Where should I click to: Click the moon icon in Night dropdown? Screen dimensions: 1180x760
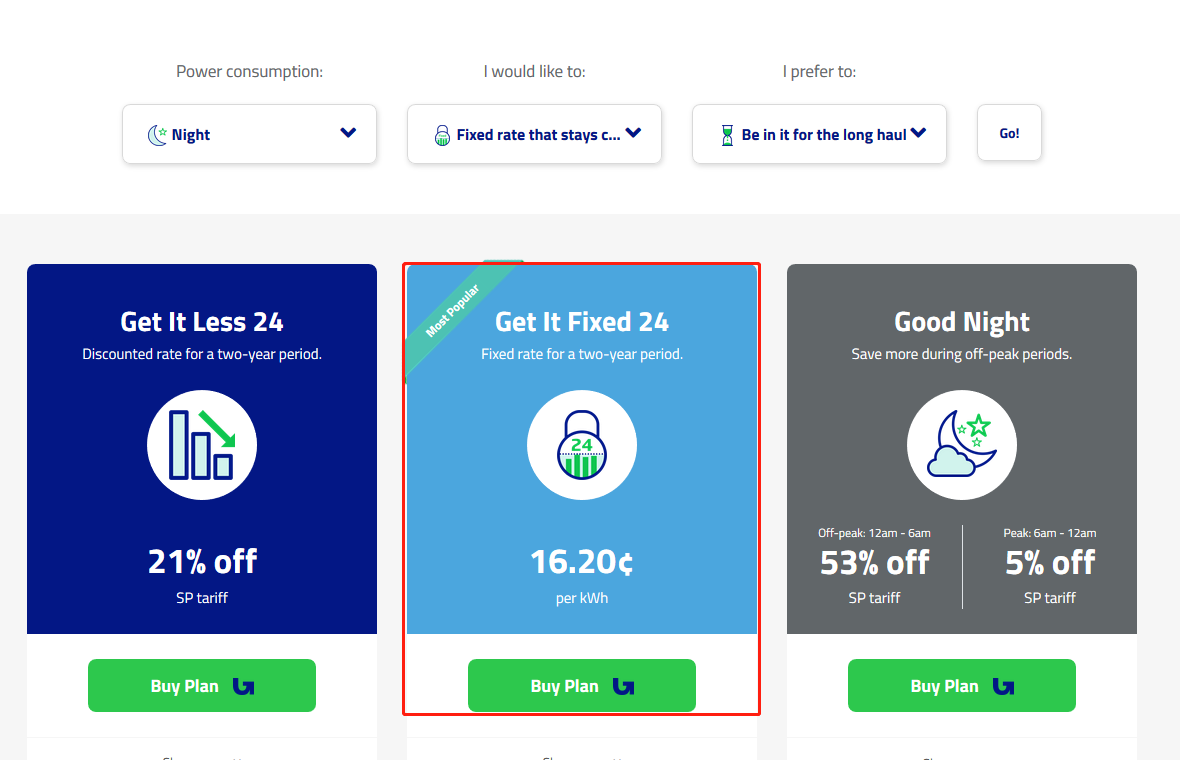click(157, 135)
